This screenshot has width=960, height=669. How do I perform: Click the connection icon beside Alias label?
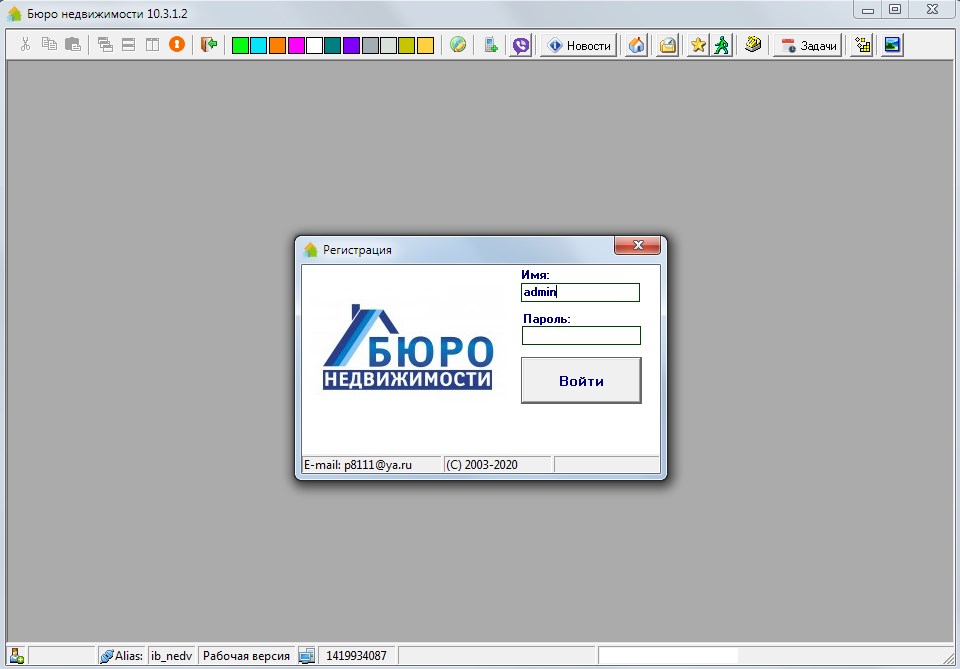(107, 656)
